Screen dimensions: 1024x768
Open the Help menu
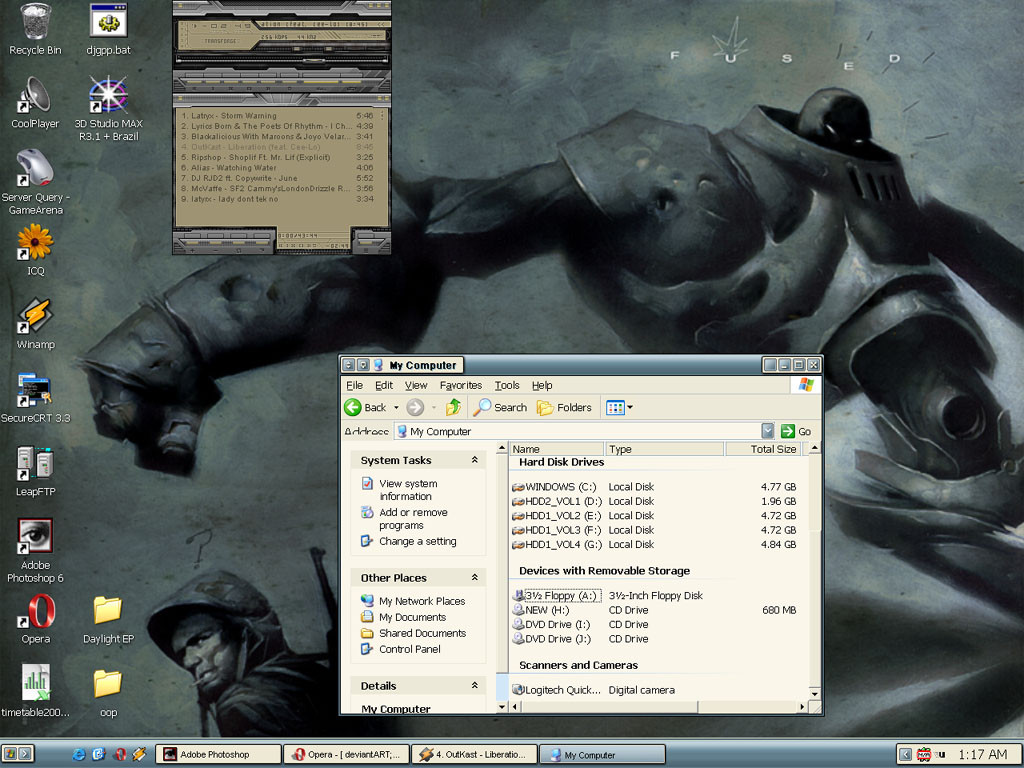click(x=542, y=385)
